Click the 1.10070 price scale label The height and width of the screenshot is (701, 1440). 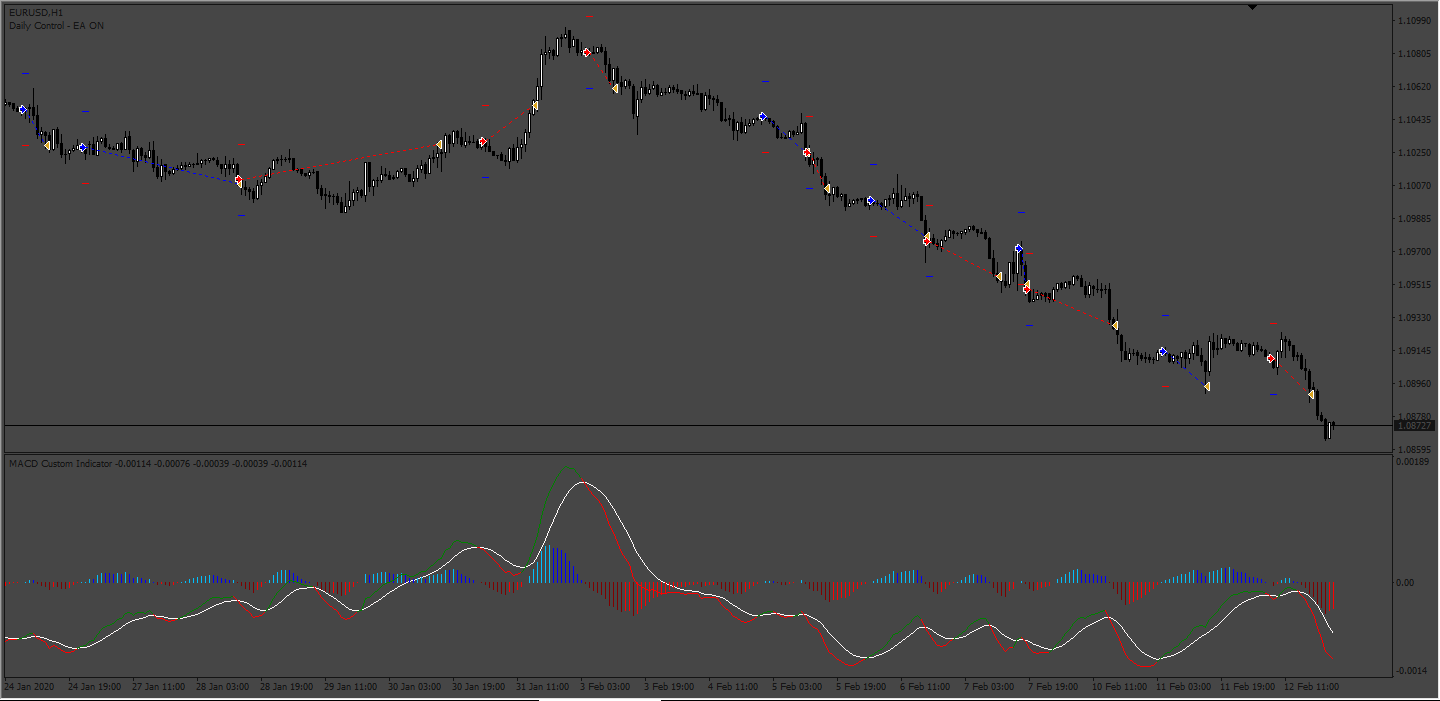[x=1414, y=186]
